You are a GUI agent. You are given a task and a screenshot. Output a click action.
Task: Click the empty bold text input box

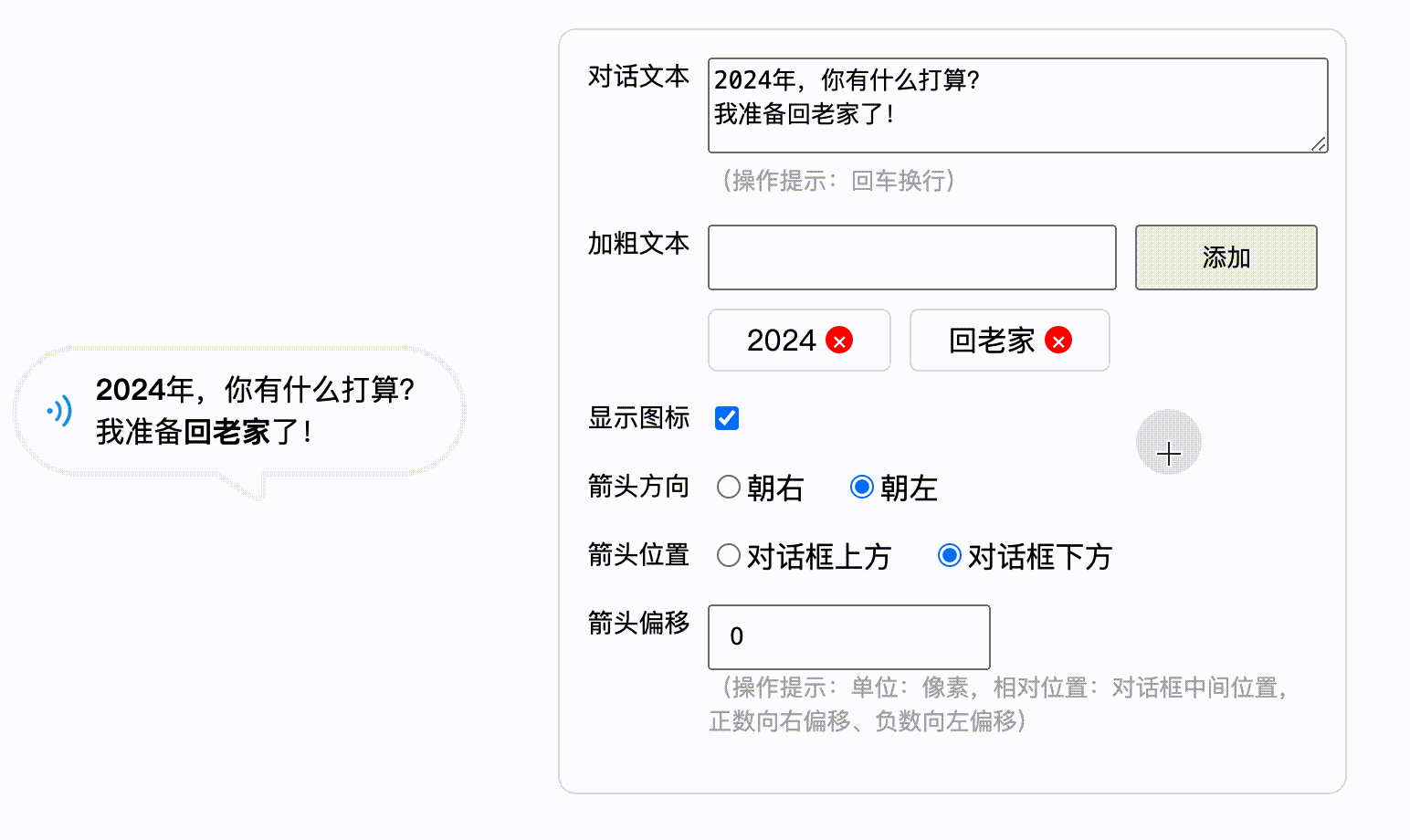[910, 257]
